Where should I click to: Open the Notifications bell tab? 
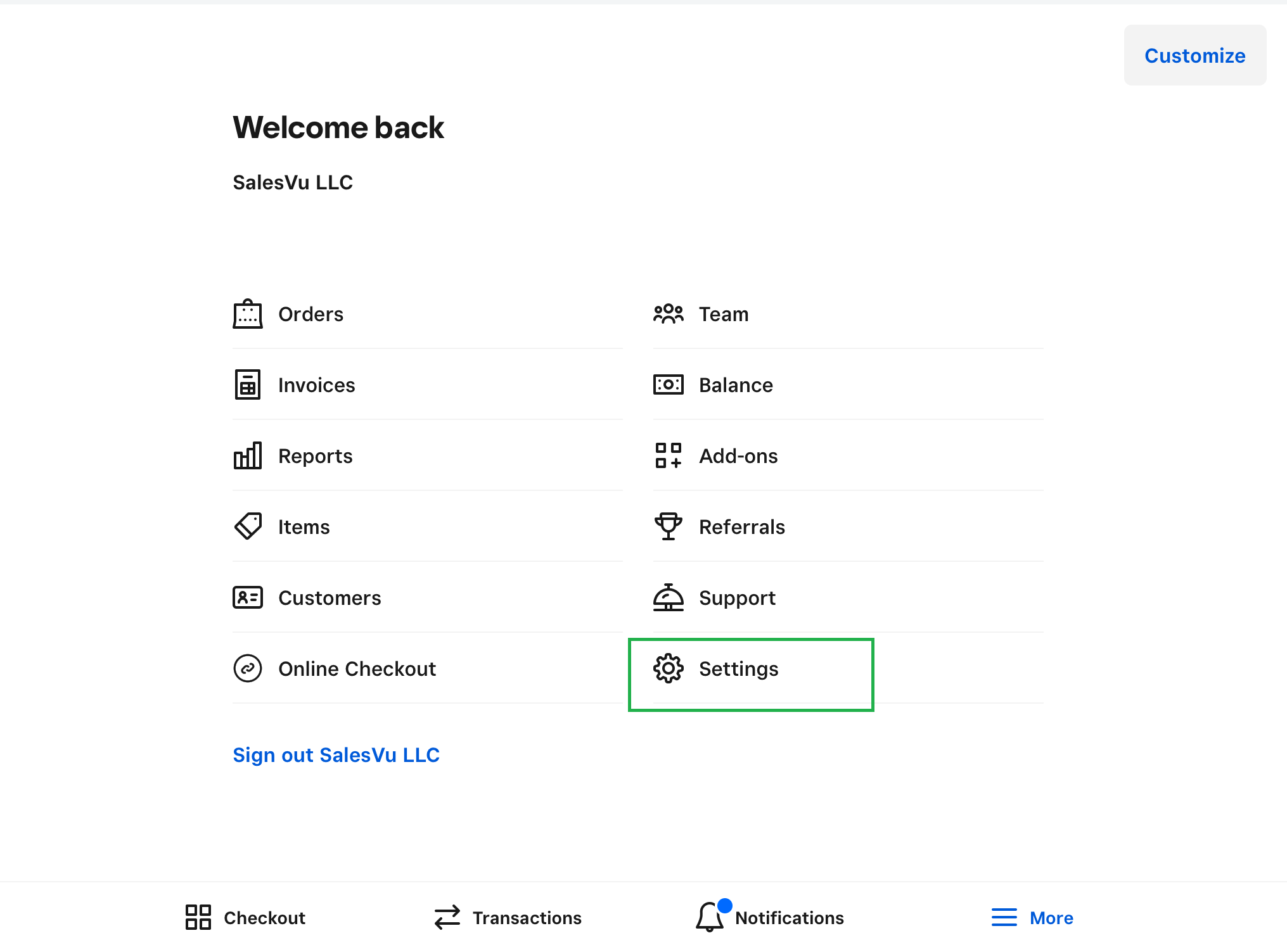coord(770,918)
